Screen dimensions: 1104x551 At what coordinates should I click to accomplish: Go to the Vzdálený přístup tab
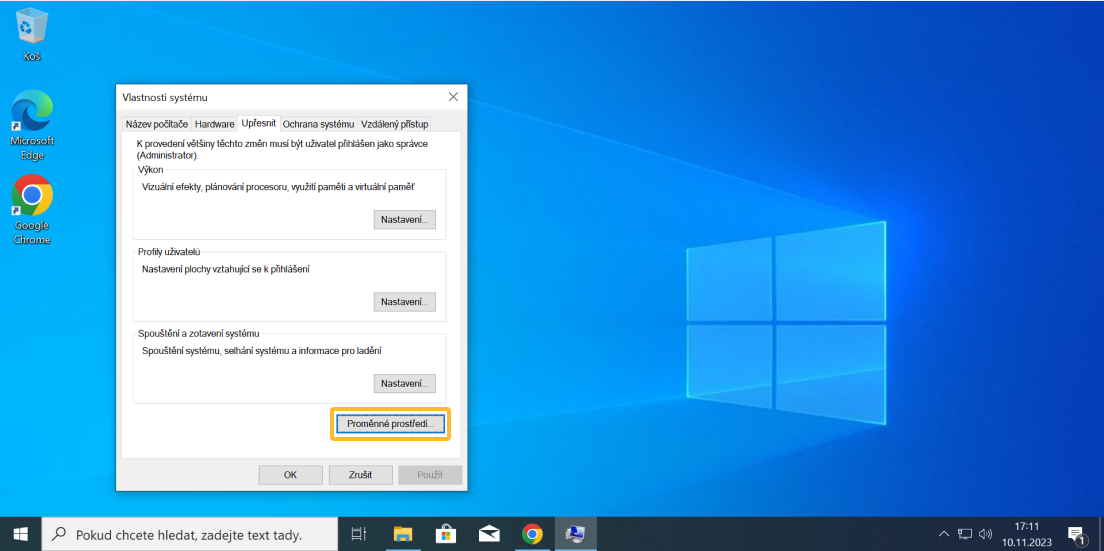(394, 124)
